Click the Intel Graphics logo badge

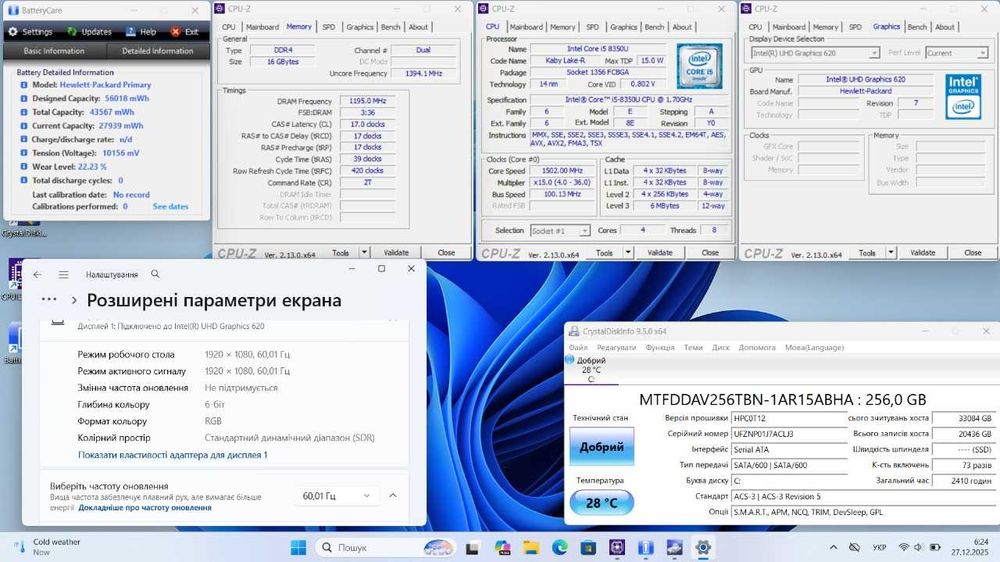[x=962, y=97]
